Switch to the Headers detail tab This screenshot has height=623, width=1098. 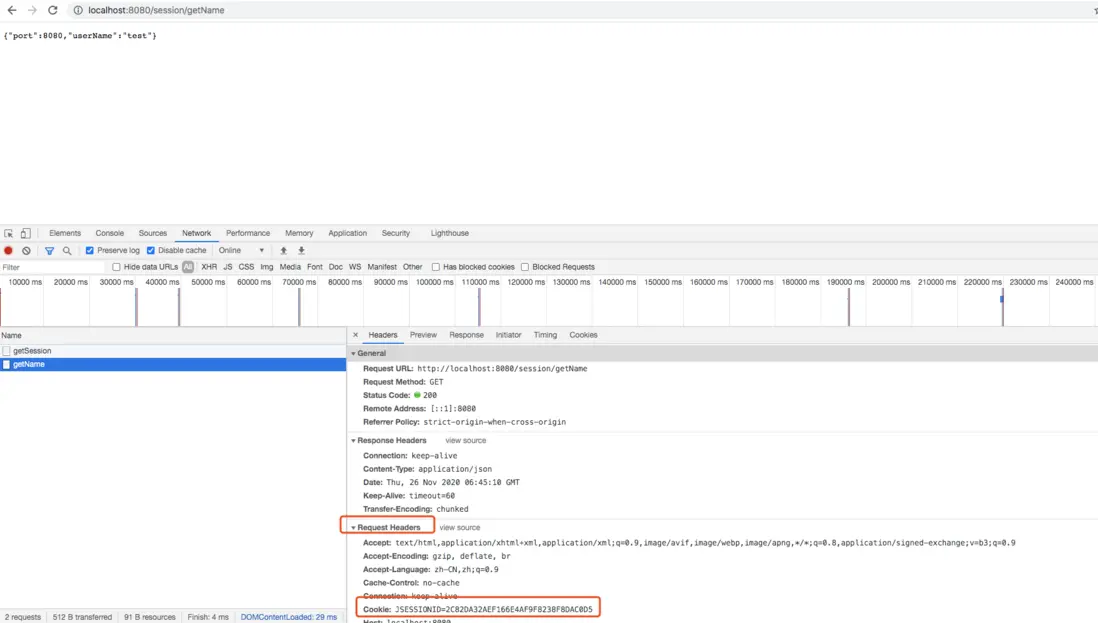[383, 335]
